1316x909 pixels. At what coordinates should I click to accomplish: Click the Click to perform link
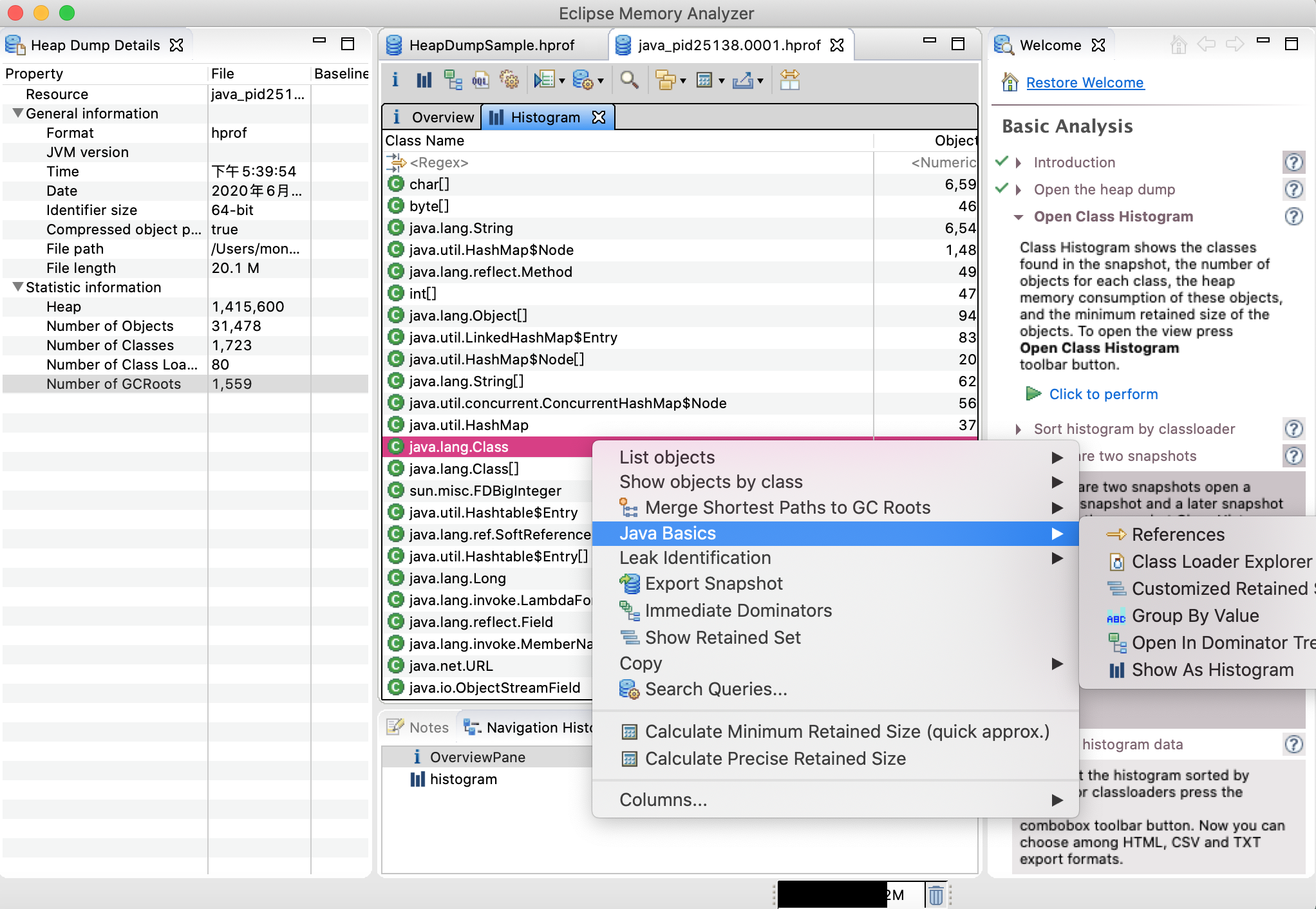[1103, 394]
